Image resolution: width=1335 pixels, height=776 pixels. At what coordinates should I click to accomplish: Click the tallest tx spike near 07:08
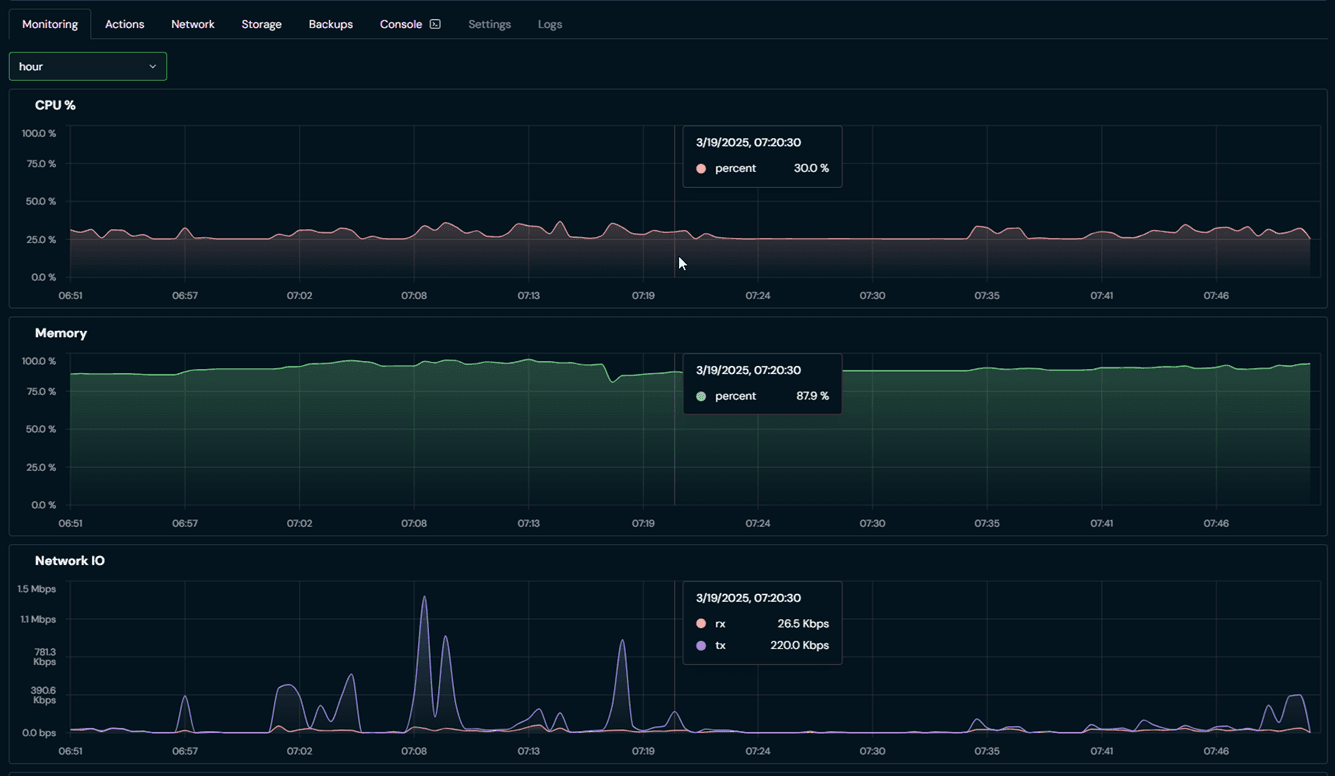pyautogui.click(x=425, y=598)
